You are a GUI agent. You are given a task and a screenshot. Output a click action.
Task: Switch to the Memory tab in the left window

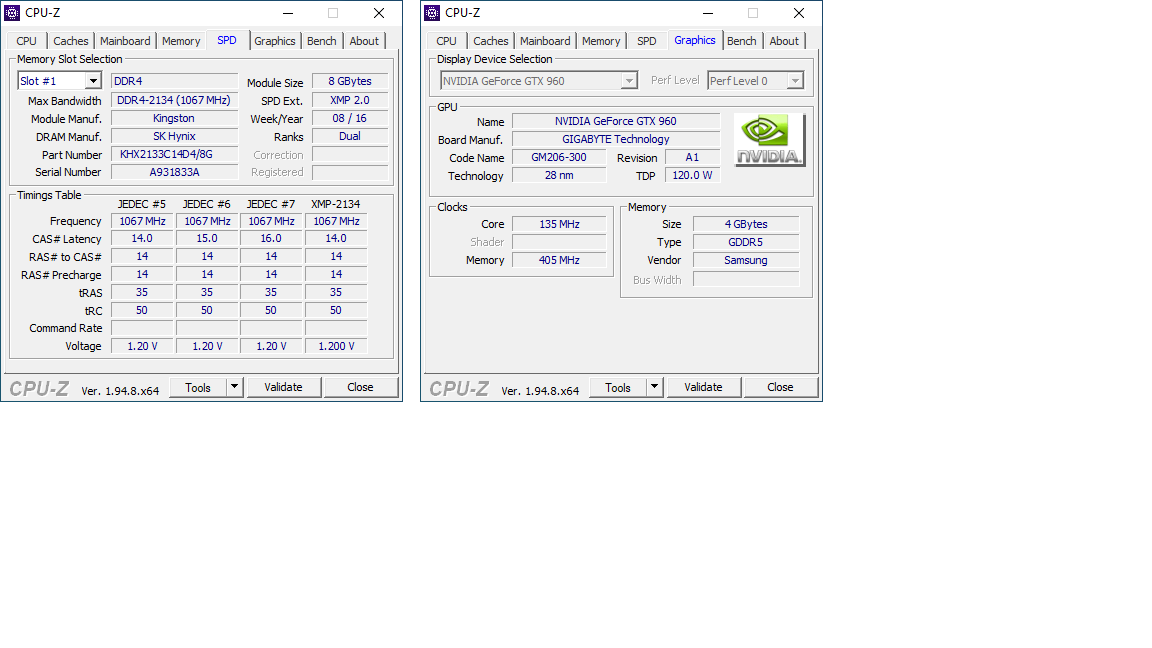(181, 41)
